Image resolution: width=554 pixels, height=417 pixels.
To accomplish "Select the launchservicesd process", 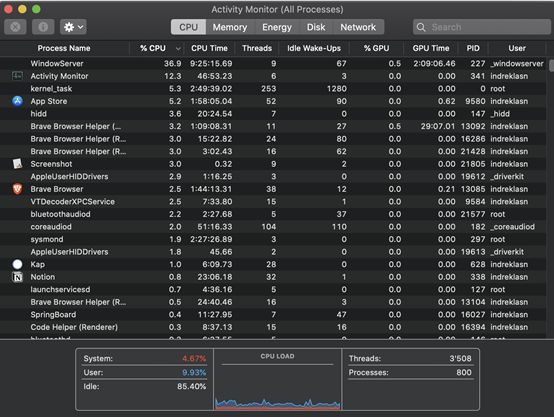I will click(x=273, y=289).
